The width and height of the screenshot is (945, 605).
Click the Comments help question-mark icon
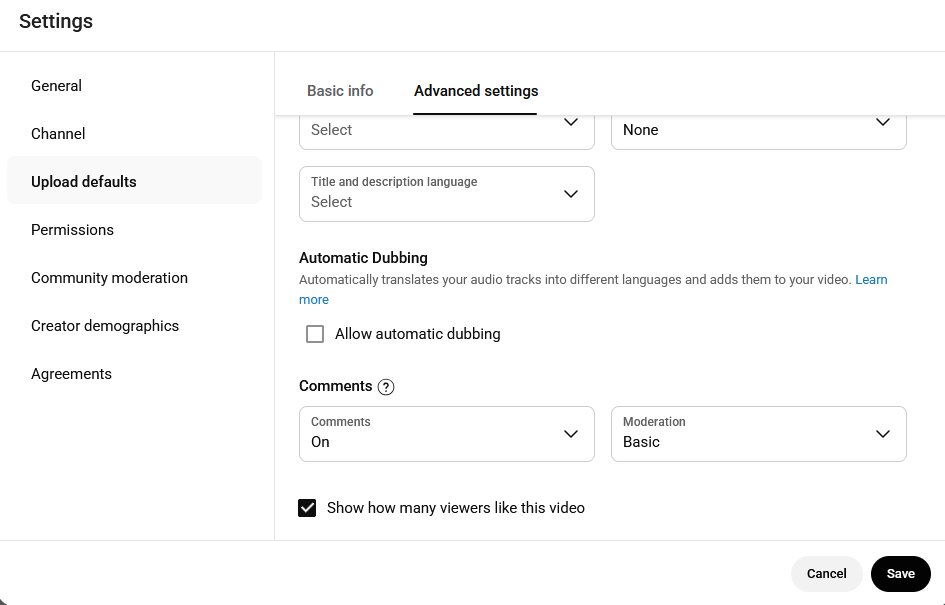pyautogui.click(x=386, y=387)
